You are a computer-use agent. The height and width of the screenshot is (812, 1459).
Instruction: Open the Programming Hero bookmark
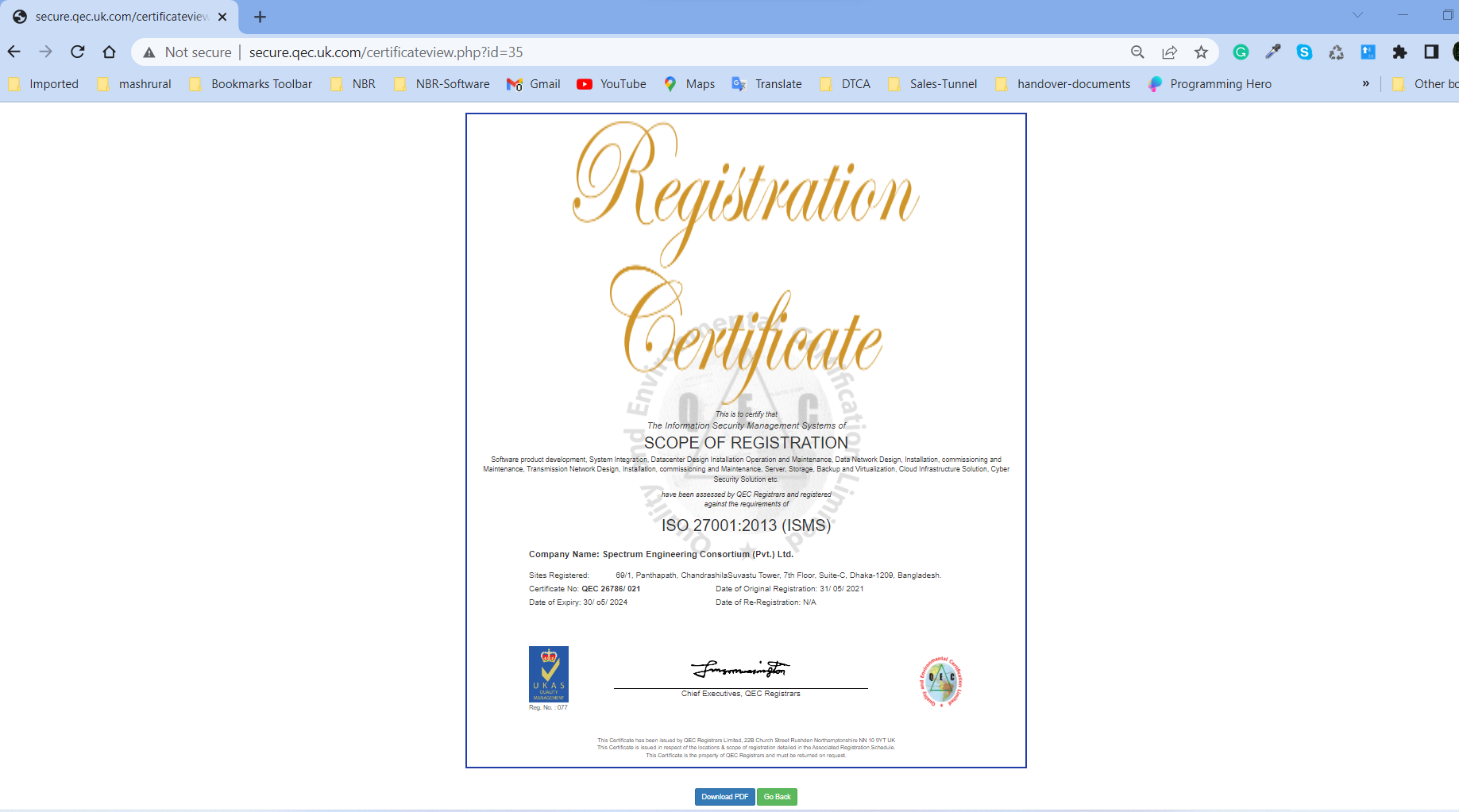coord(1210,84)
